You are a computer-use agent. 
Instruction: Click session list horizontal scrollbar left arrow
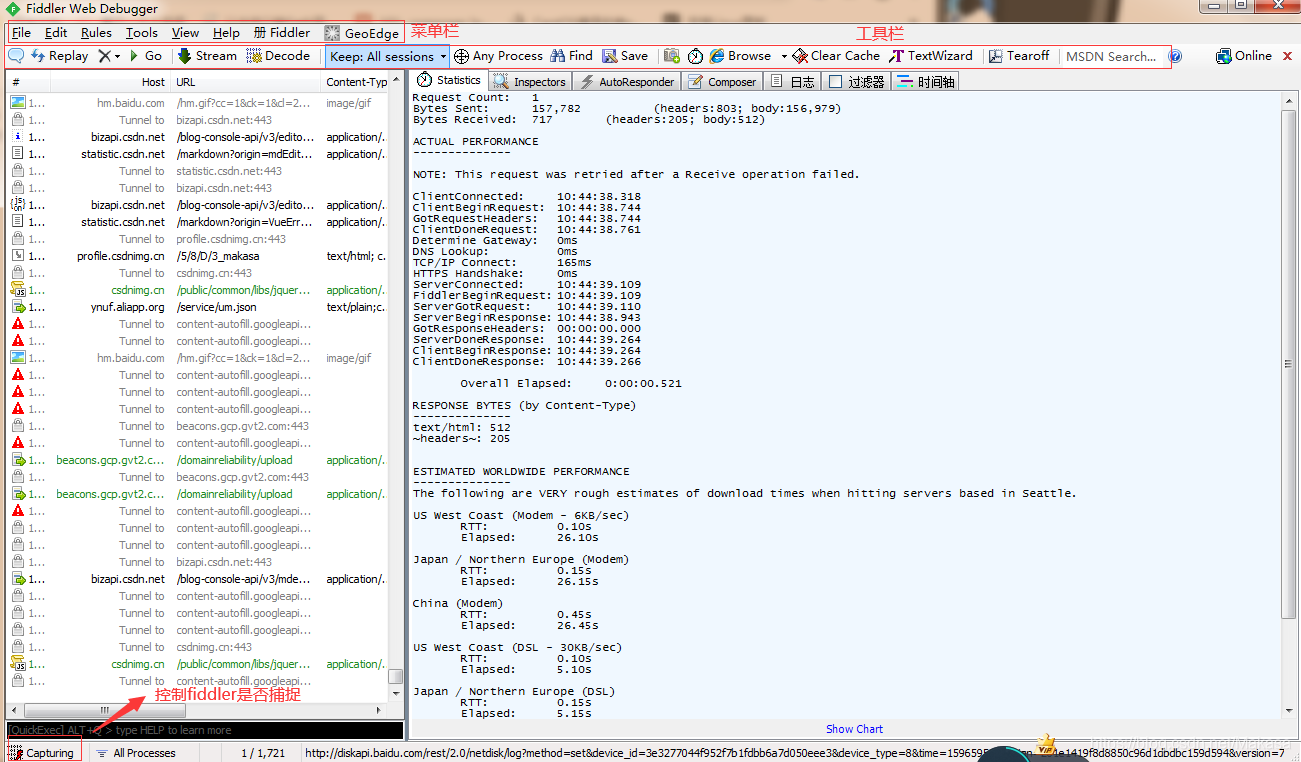click(15, 709)
